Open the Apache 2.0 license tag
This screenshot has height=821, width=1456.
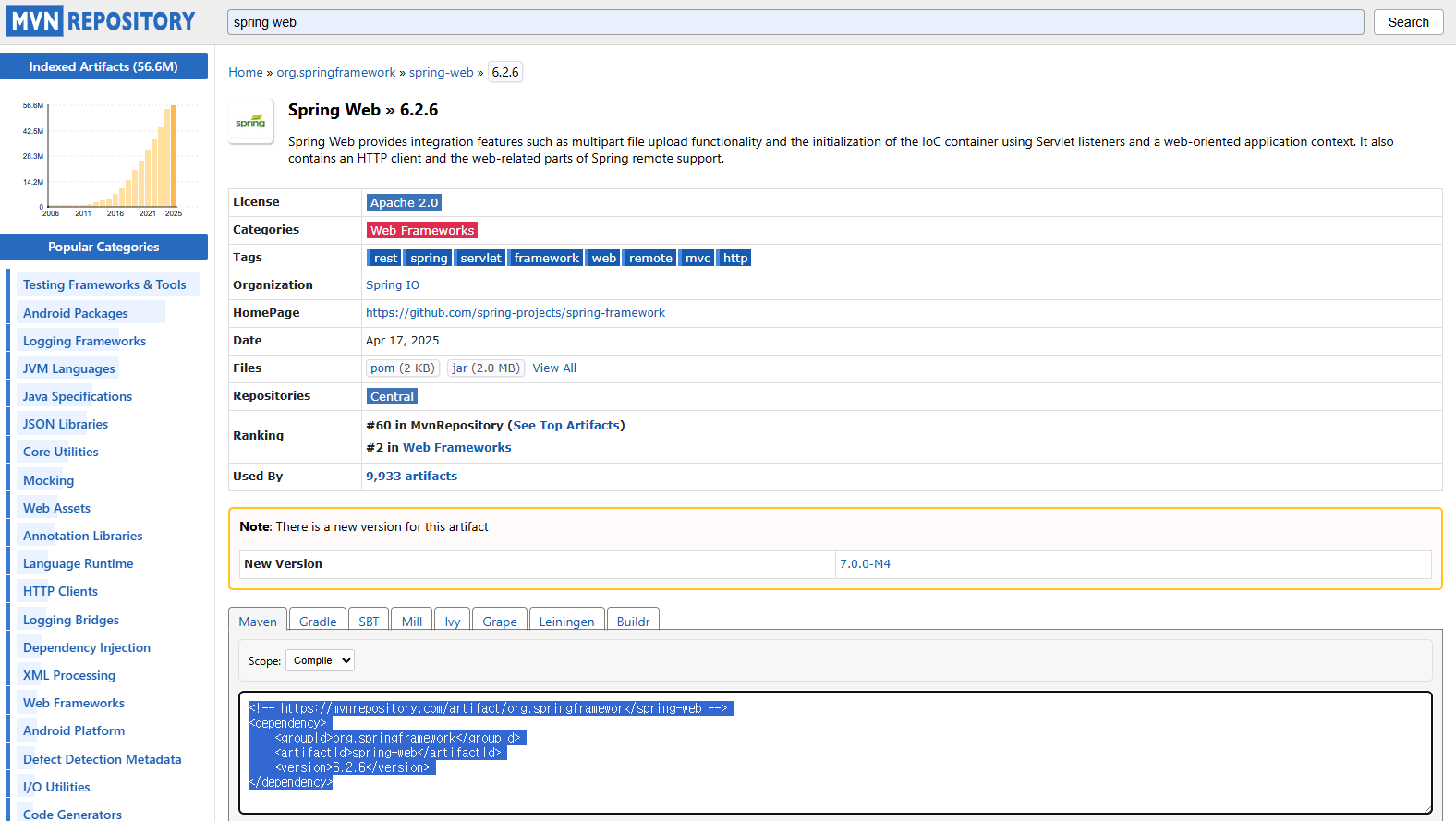point(405,202)
